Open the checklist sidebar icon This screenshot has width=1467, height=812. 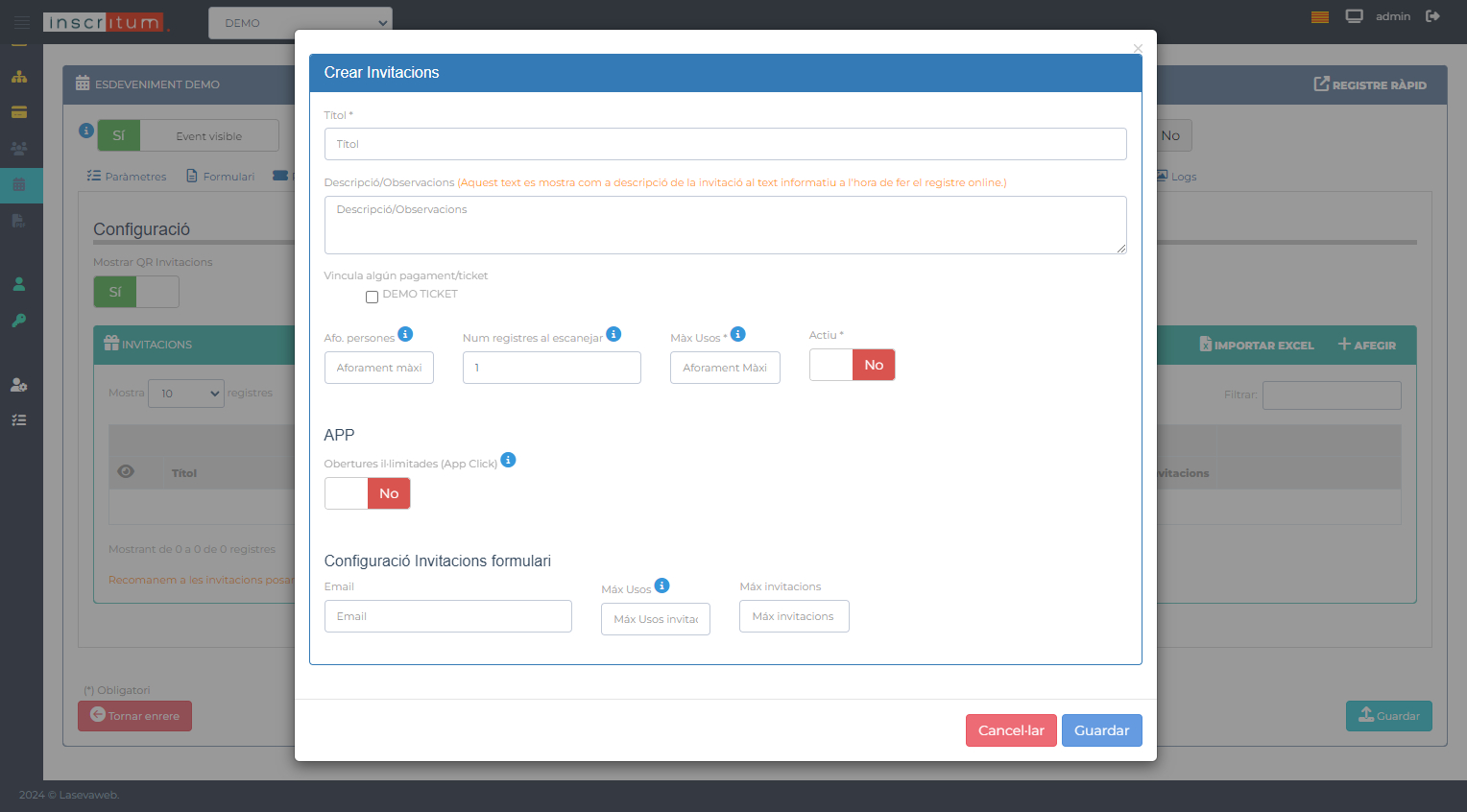tap(18, 420)
